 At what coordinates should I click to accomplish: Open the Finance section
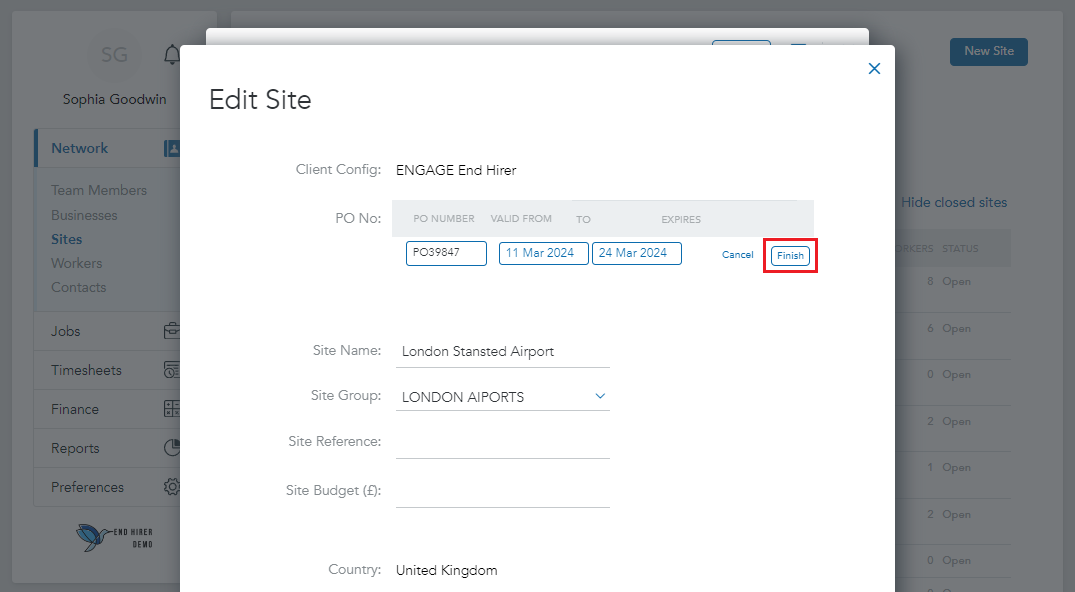coord(108,410)
